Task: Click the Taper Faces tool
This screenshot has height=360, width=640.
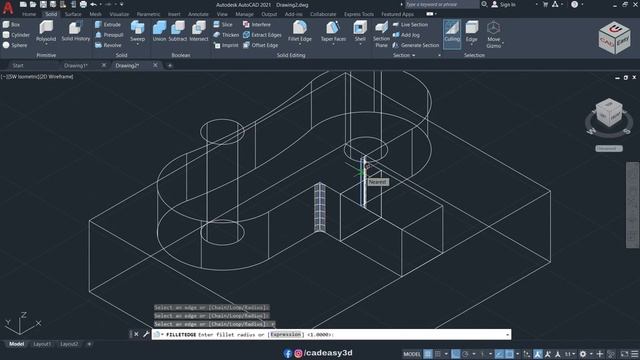Action: 333,31
